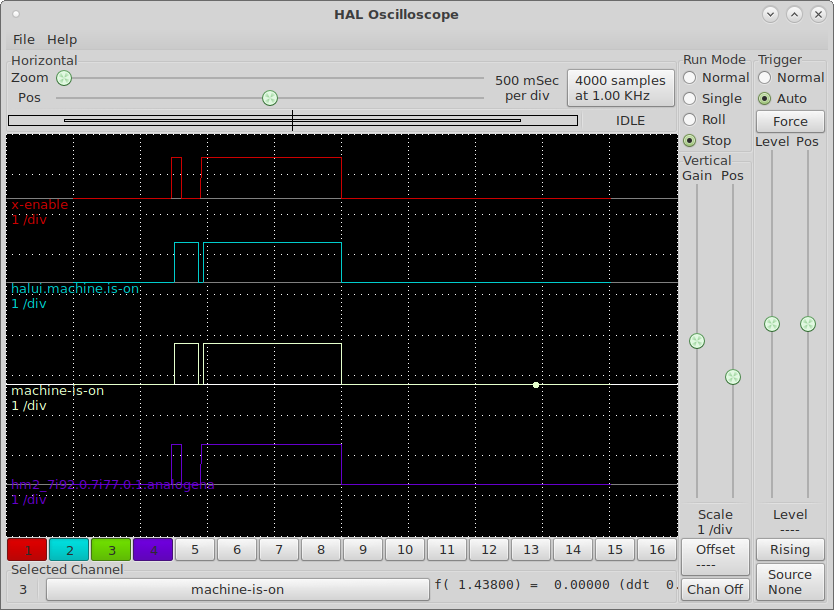
Task: Click the machine-is-on selected channel field
Action: 237,589
